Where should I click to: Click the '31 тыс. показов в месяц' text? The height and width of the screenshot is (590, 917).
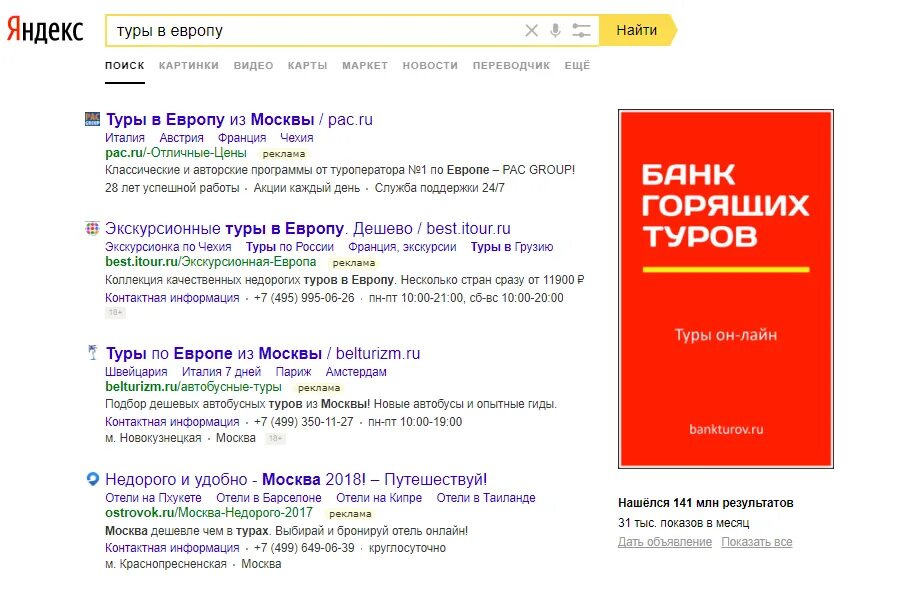coord(684,523)
